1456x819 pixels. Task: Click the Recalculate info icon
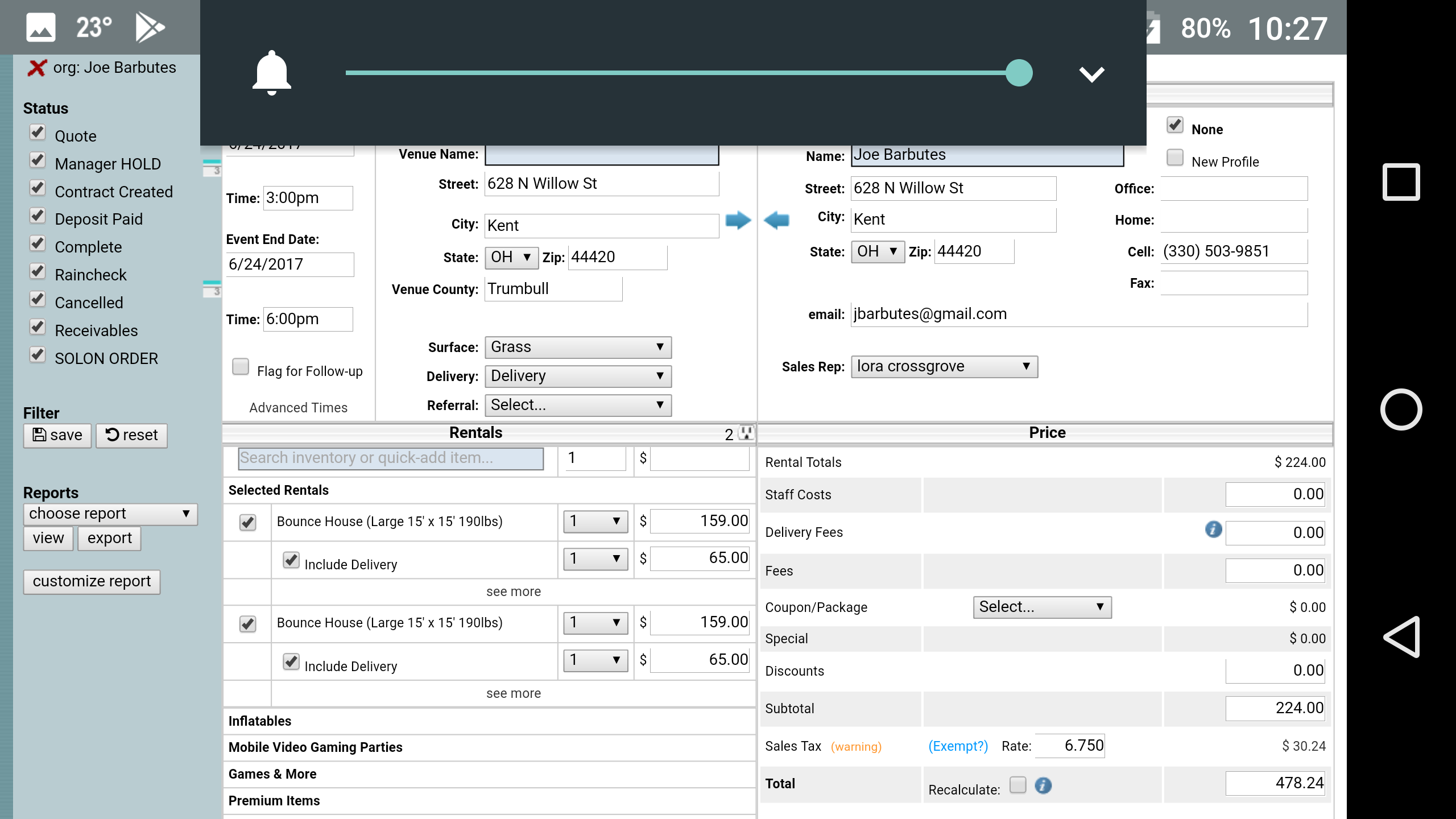click(1043, 785)
